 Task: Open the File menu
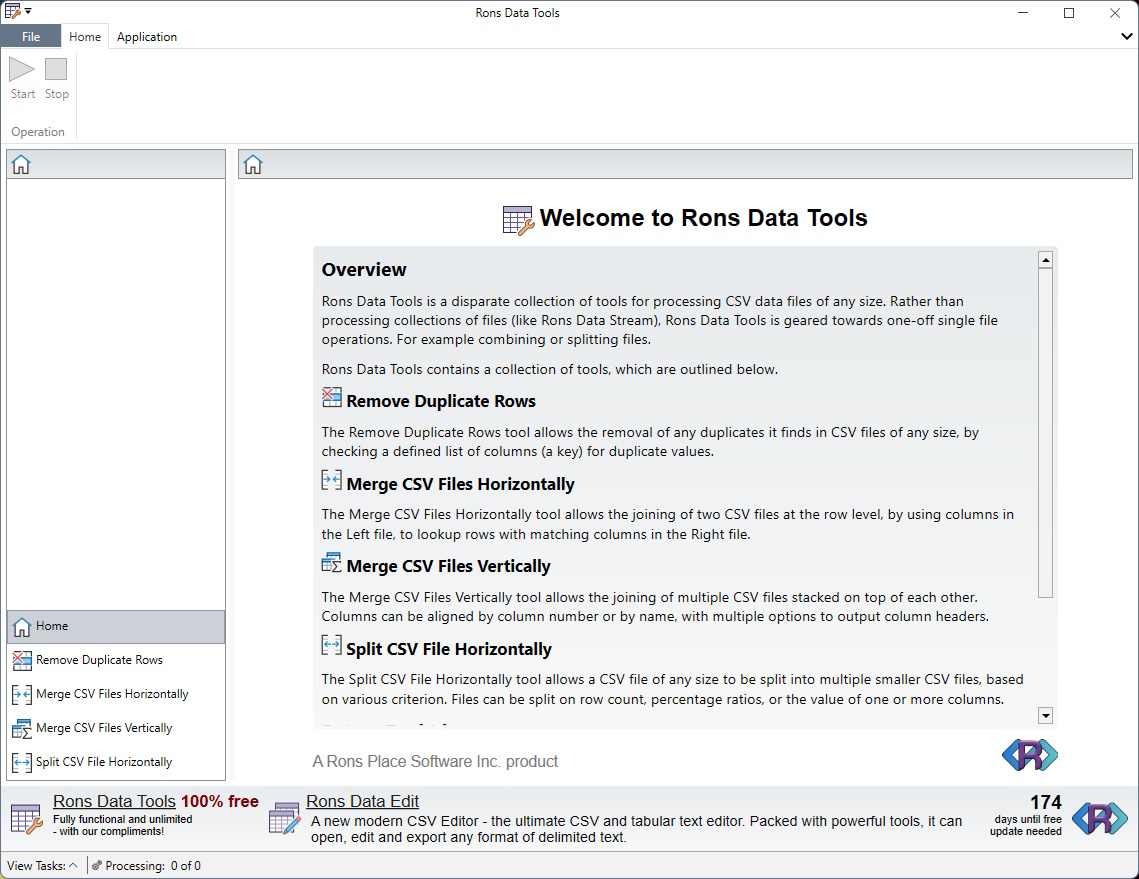click(x=31, y=37)
